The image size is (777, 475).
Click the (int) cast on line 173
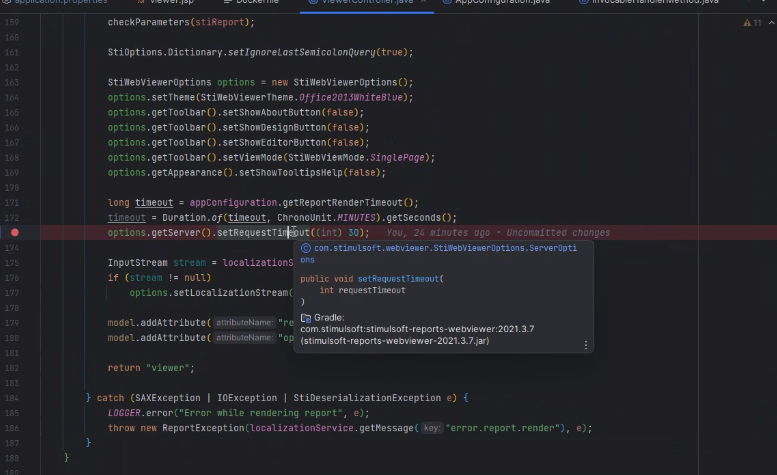(329, 233)
